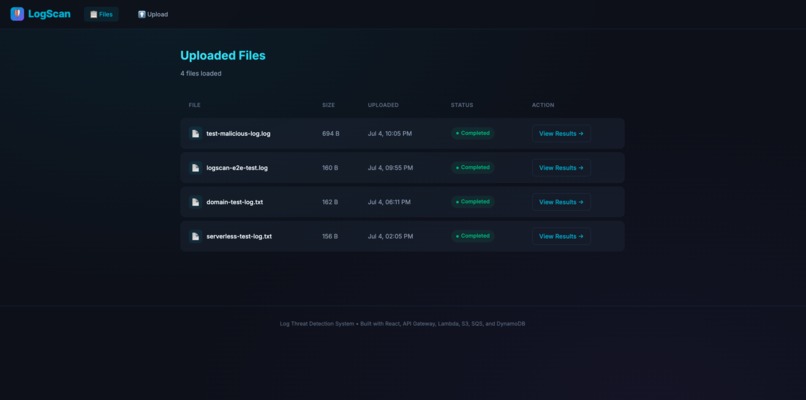Select the test-malicious-log.log file name
Image resolution: width=806 pixels, height=400 pixels.
pos(239,134)
